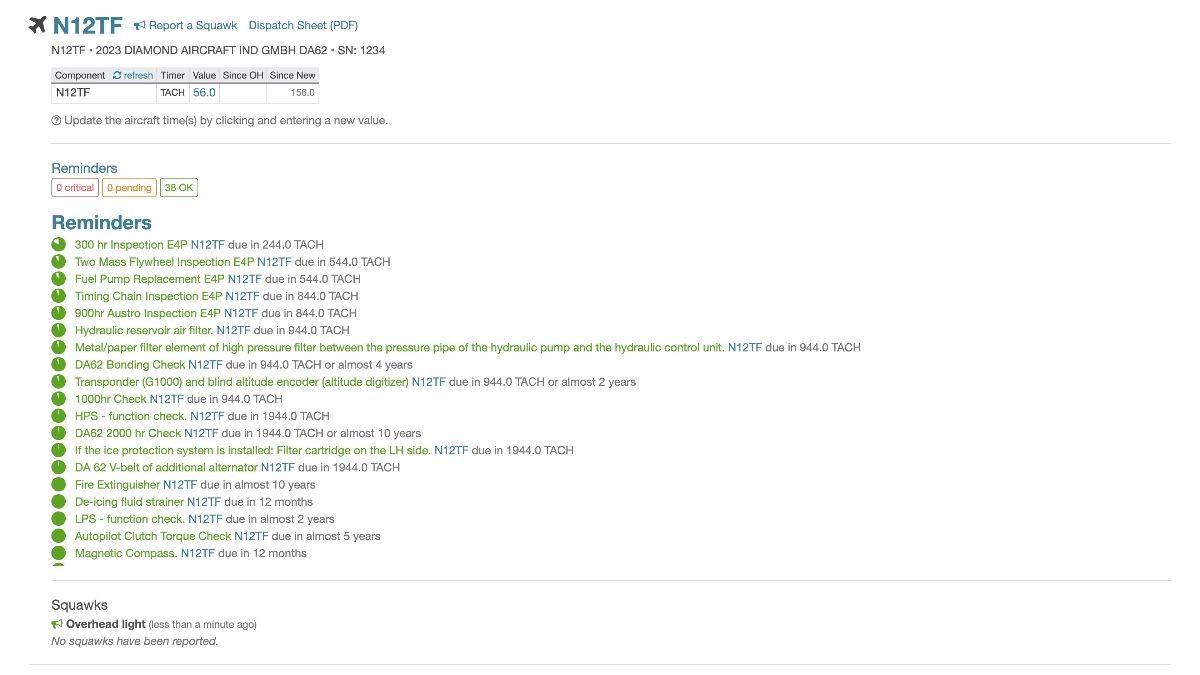Click the green status icon for Fire Extinguisher

coord(58,484)
